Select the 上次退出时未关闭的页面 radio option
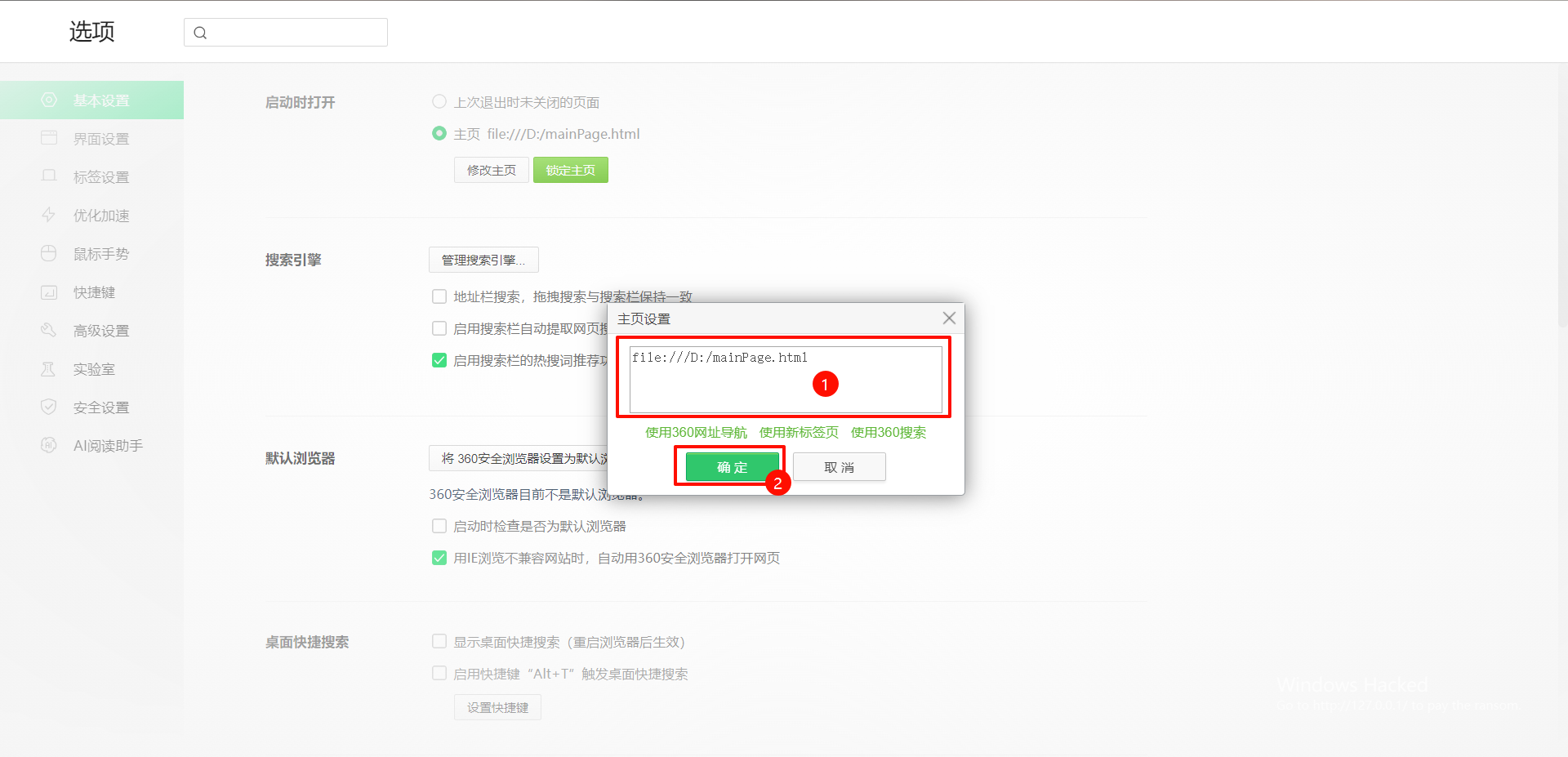Screen dimensions: 1568x757 tap(439, 102)
